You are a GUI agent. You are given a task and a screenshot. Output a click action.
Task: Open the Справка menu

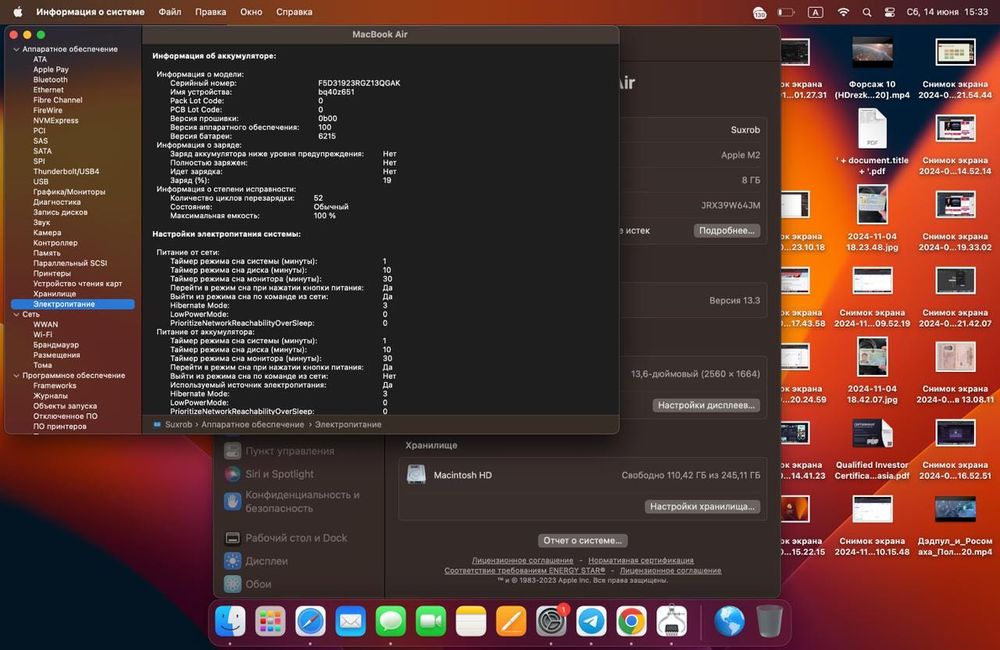tap(294, 11)
